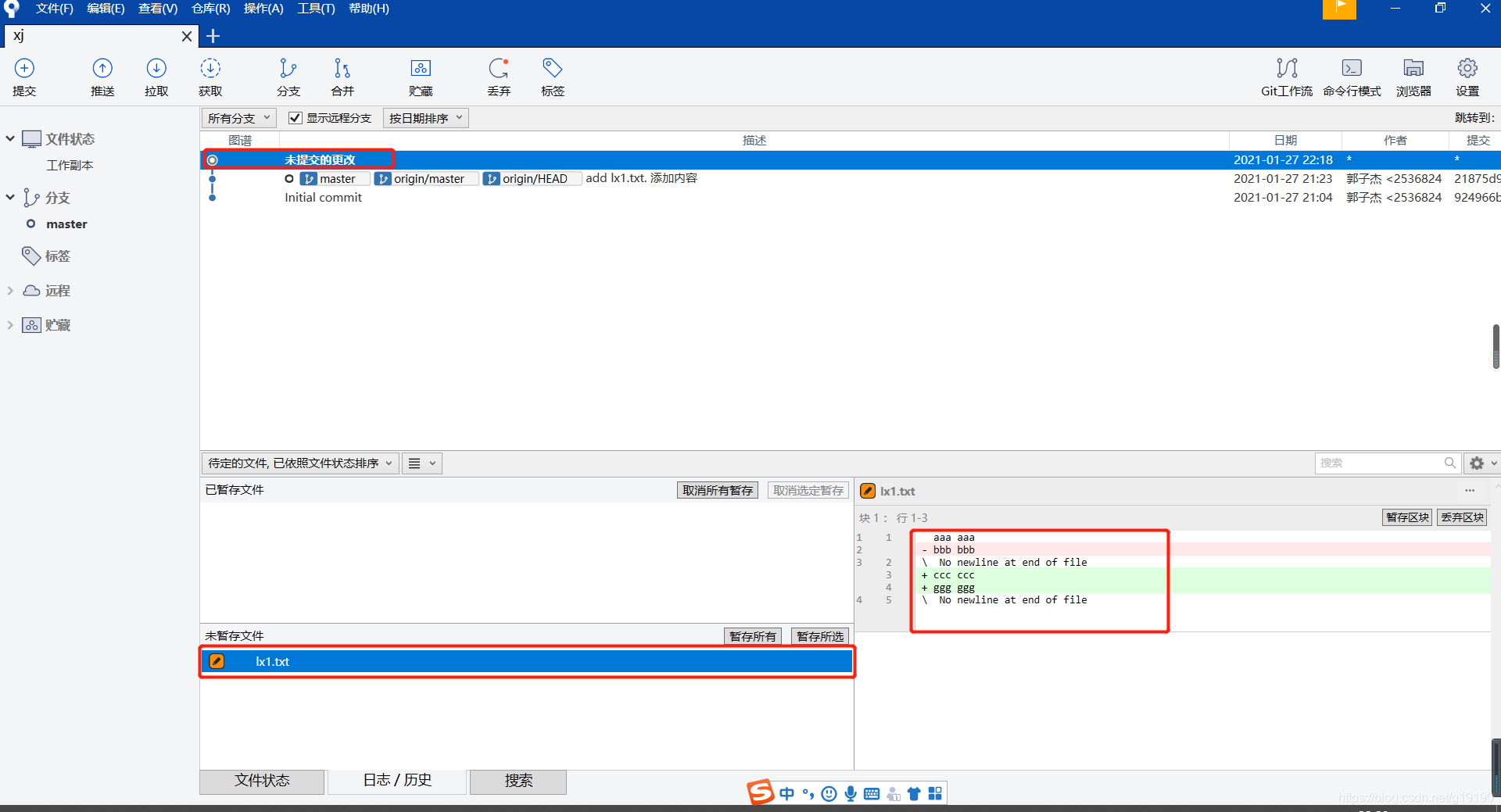Open 设置 settings gear

[1467, 77]
